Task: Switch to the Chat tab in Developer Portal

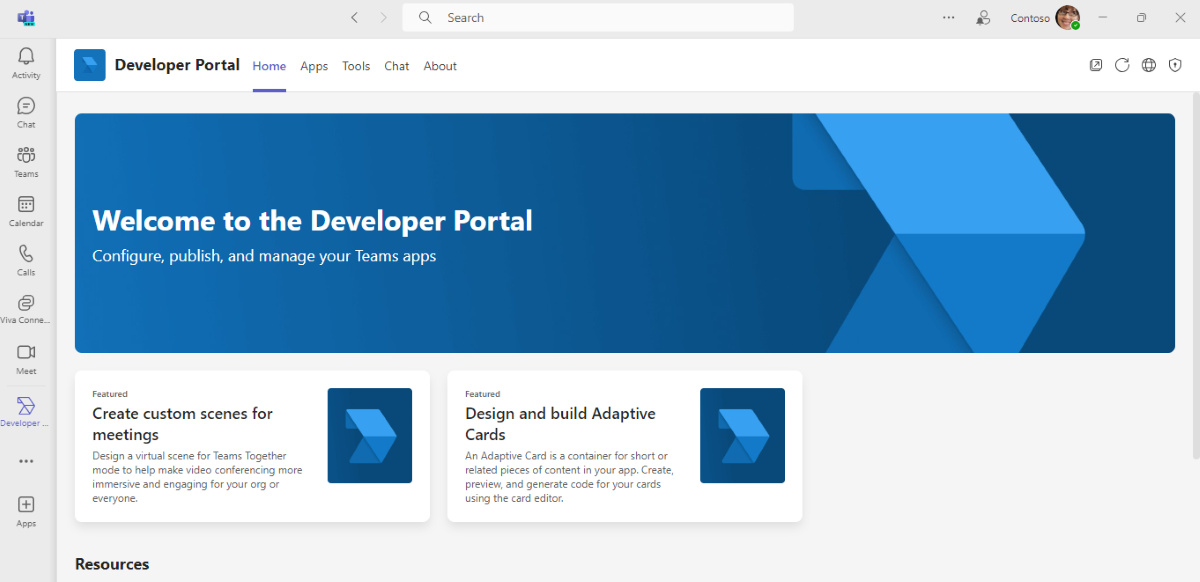Action: pos(397,66)
